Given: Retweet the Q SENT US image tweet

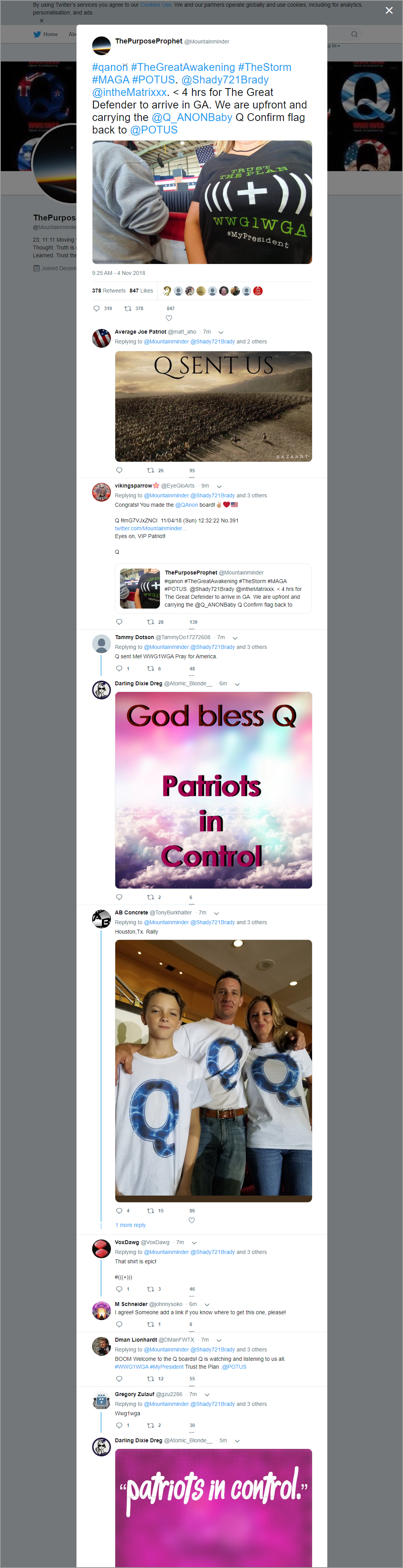Looking at the screenshot, I should (x=150, y=471).
